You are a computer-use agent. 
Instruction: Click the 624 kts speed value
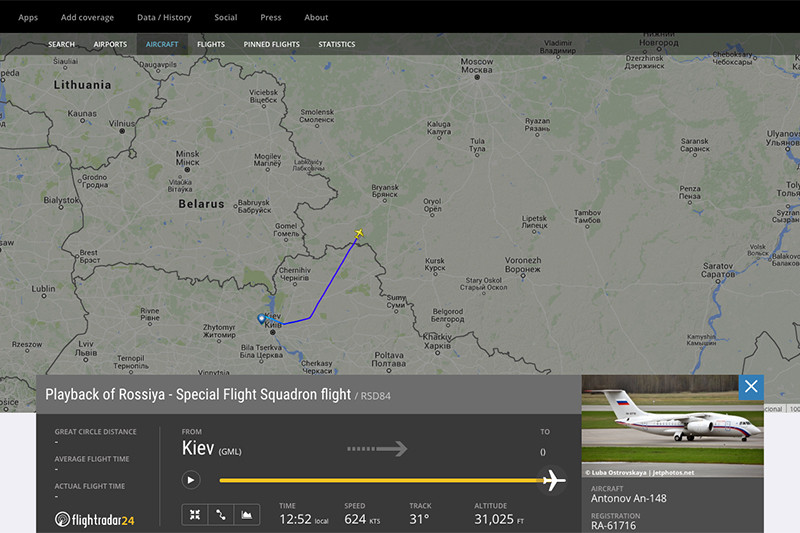pyautogui.click(x=362, y=519)
